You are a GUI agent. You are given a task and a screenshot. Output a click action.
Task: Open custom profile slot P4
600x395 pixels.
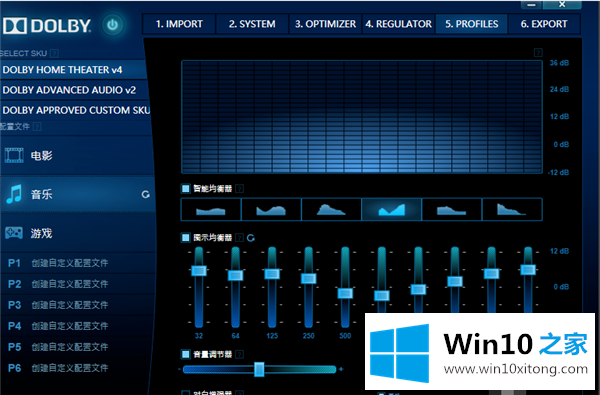[77, 326]
